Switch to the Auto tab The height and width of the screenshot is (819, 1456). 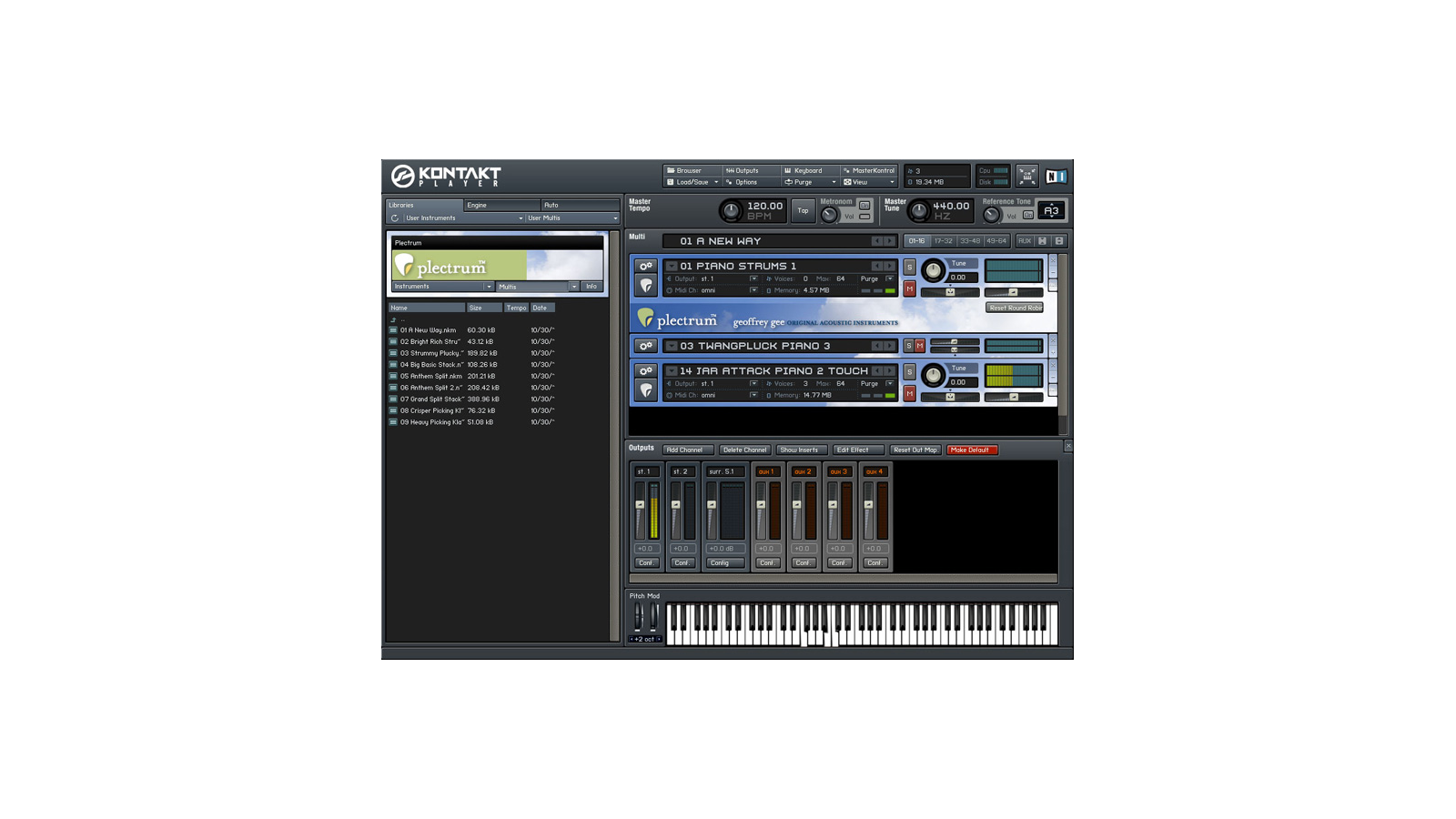(580, 205)
